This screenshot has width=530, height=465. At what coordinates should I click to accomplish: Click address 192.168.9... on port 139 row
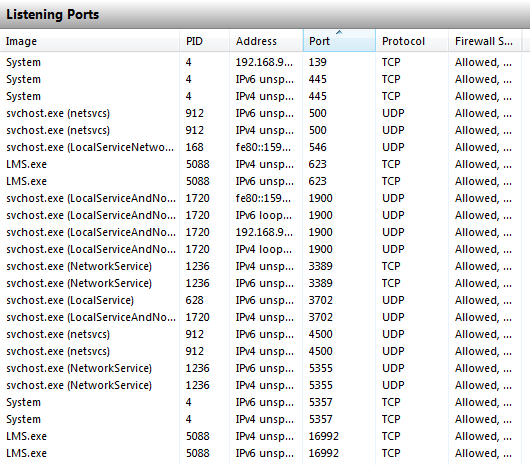point(264,62)
